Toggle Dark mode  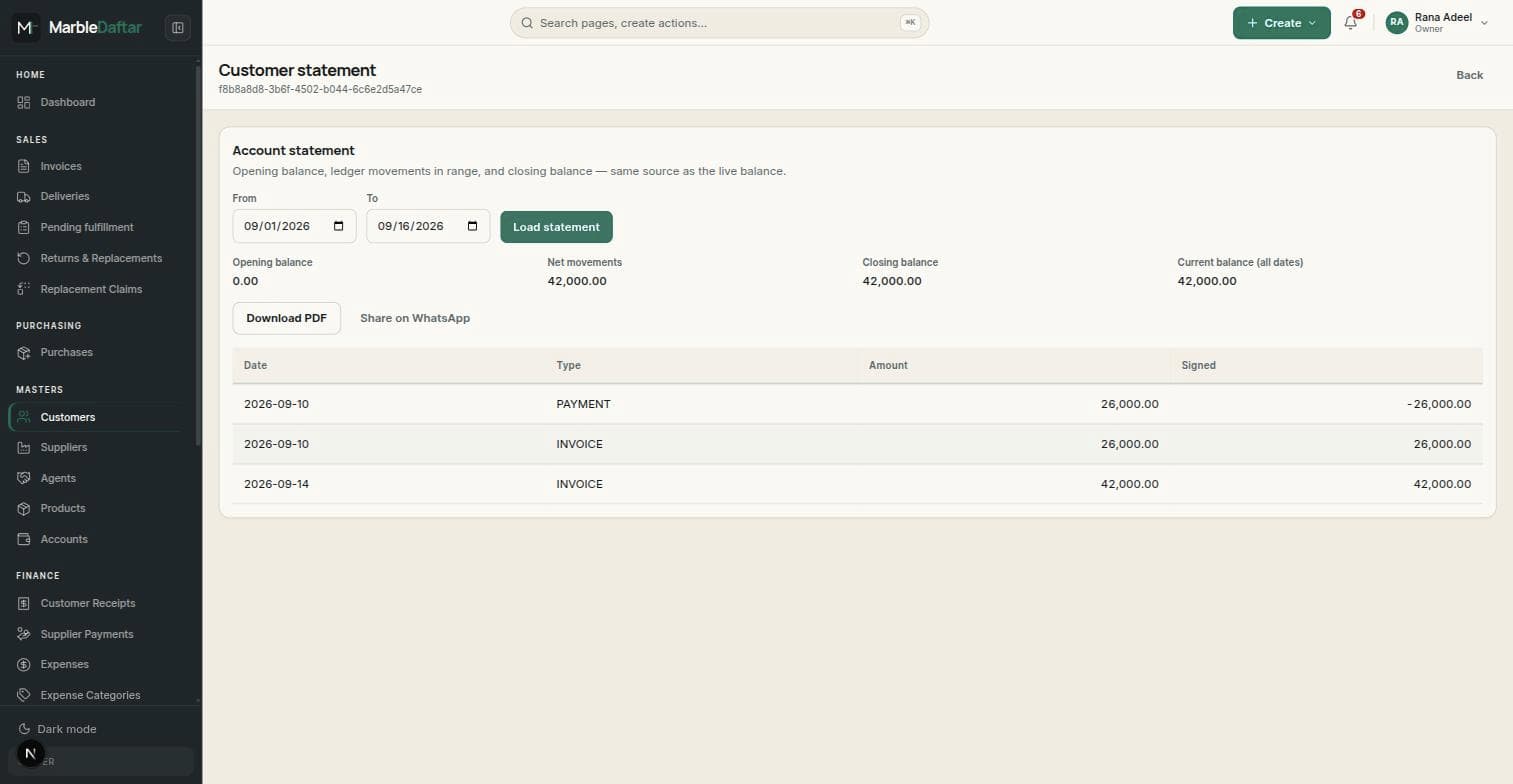pos(57,729)
